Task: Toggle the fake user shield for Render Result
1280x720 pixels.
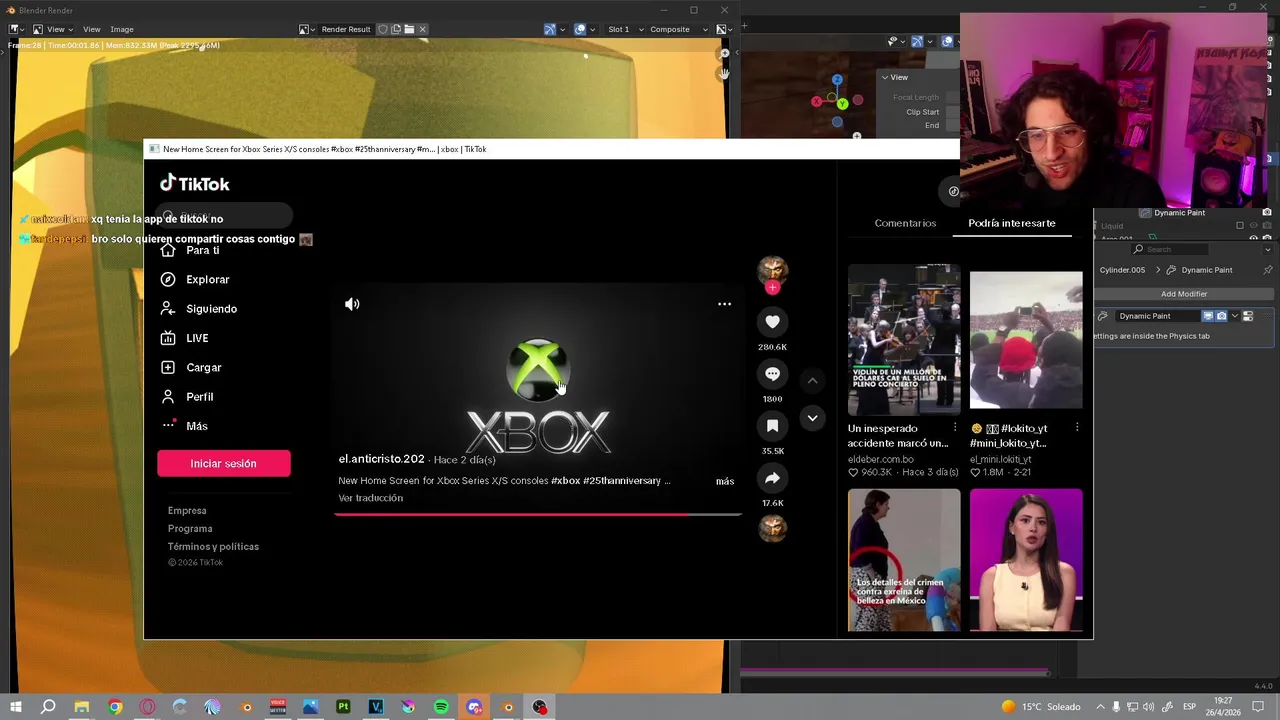Action: [383, 29]
